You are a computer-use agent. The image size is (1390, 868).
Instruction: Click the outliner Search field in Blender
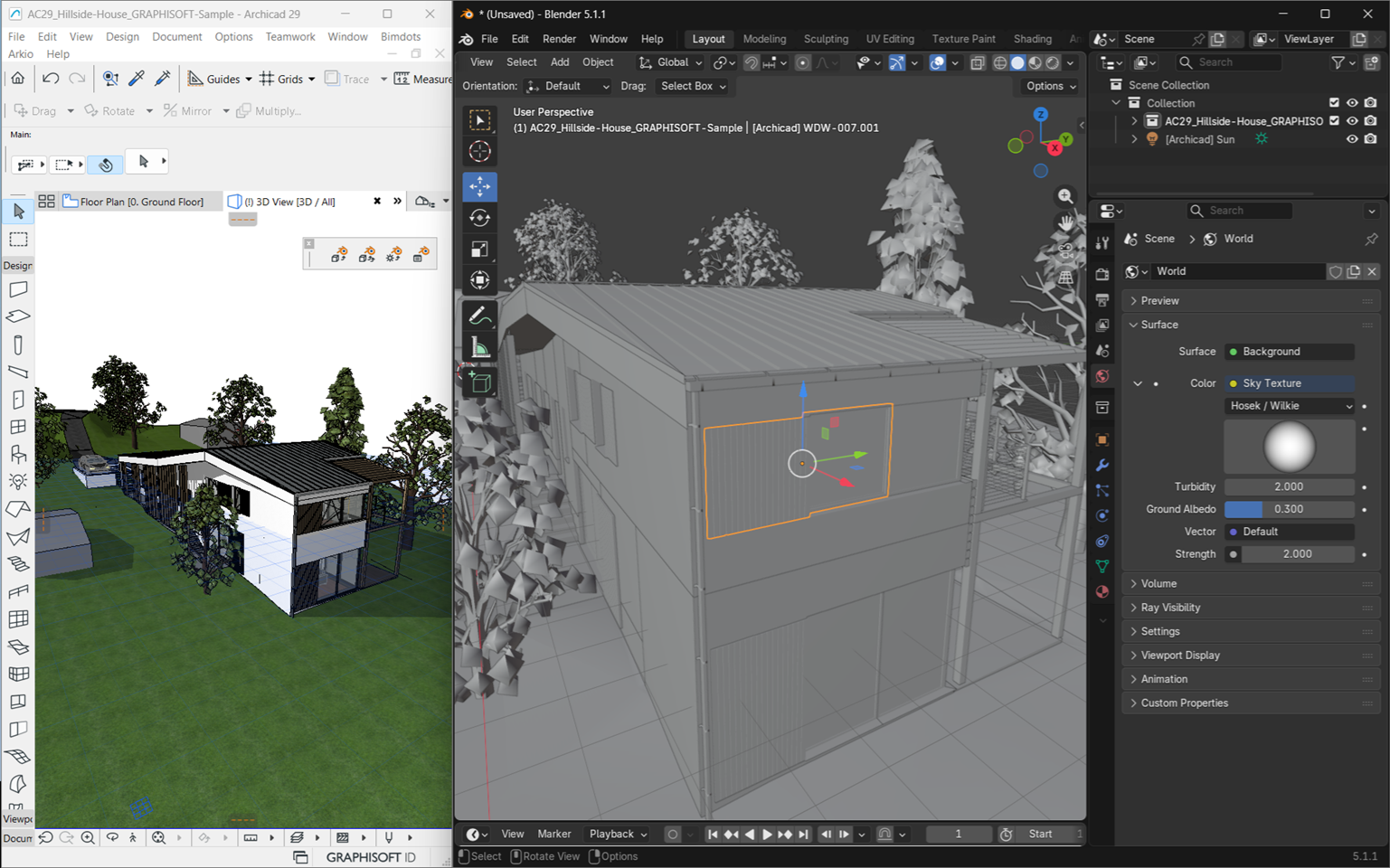click(x=1229, y=62)
